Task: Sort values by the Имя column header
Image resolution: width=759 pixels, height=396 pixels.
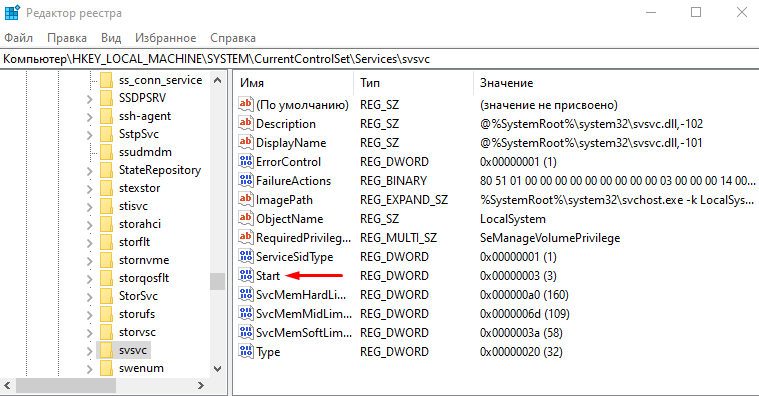Action: (x=294, y=83)
